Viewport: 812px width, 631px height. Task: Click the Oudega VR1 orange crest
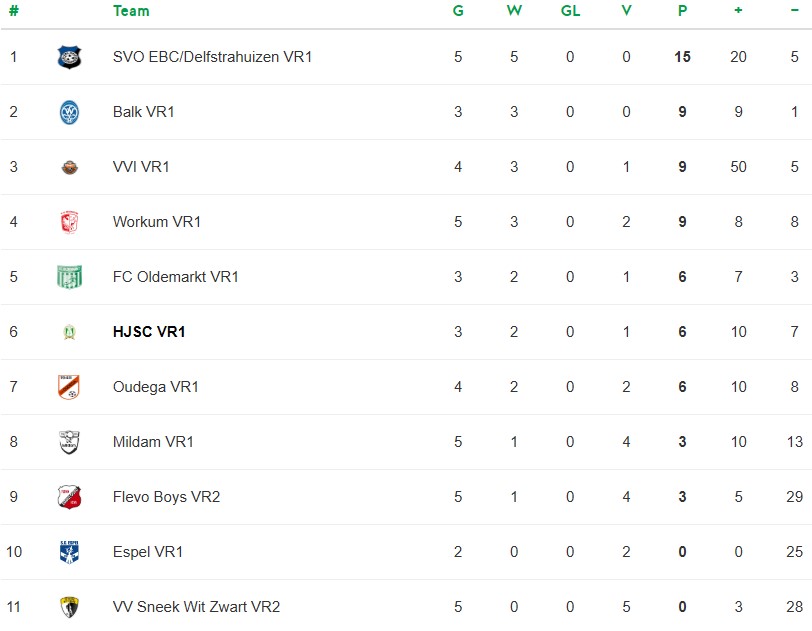(x=69, y=387)
